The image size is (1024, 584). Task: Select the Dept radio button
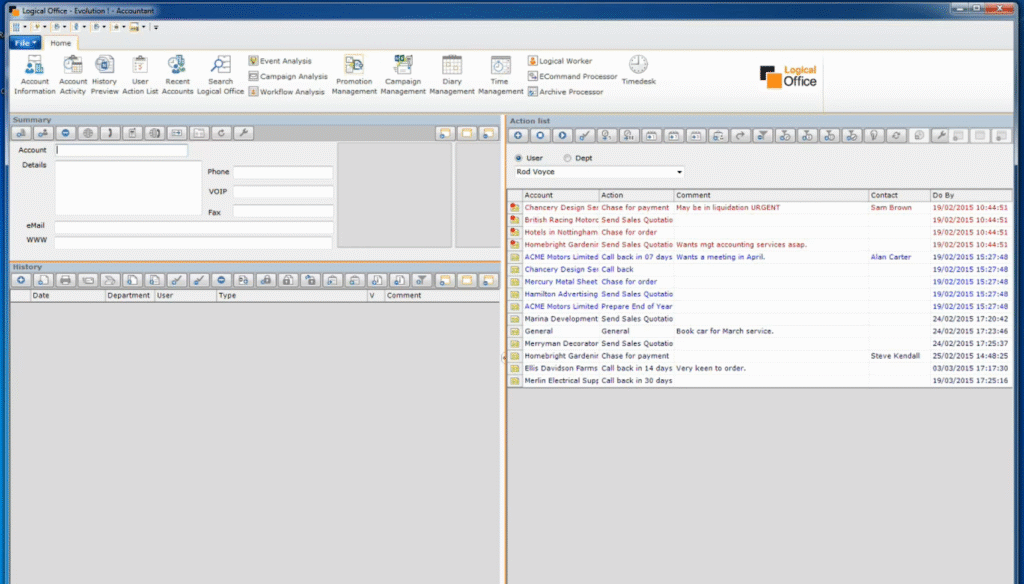pyautogui.click(x=568, y=158)
